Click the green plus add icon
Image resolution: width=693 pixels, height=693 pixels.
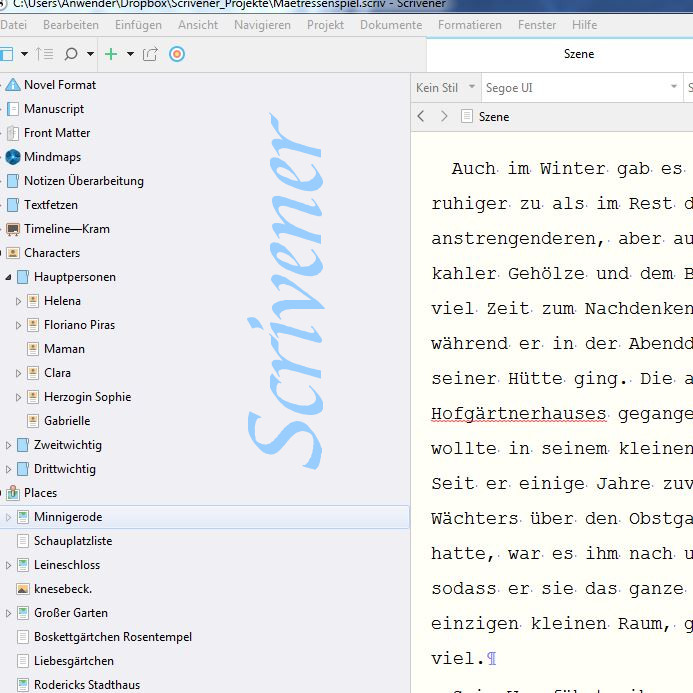tap(111, 54)
